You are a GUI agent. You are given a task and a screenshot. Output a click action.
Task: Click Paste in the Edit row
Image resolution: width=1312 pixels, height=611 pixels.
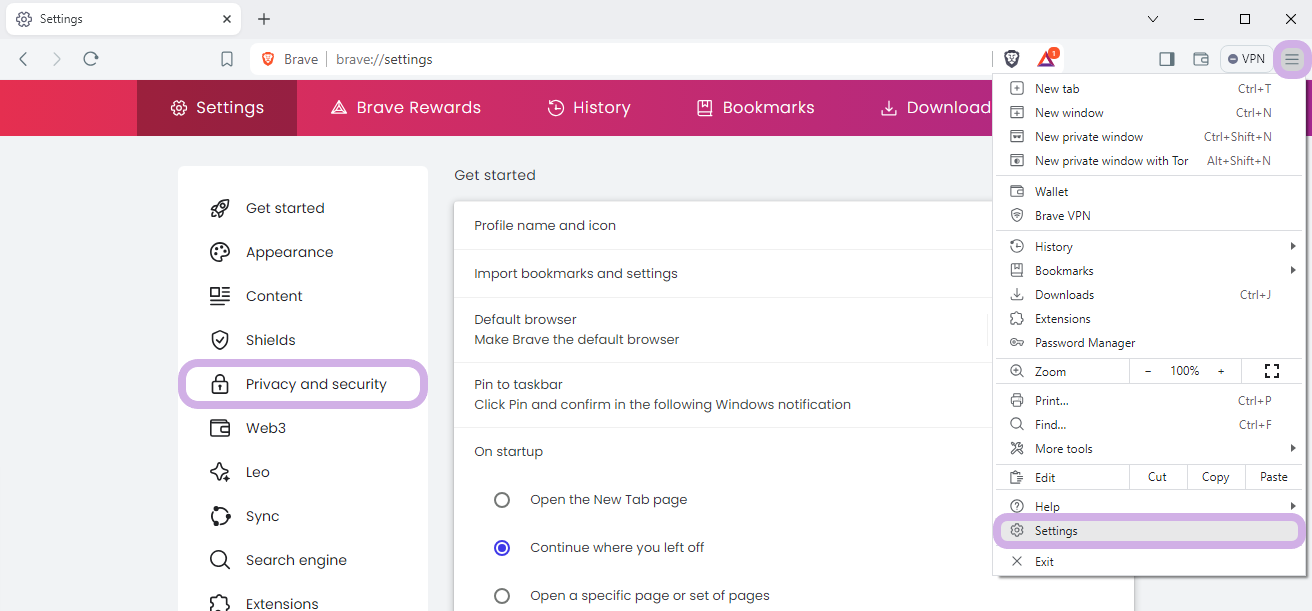click(1274, 477)
